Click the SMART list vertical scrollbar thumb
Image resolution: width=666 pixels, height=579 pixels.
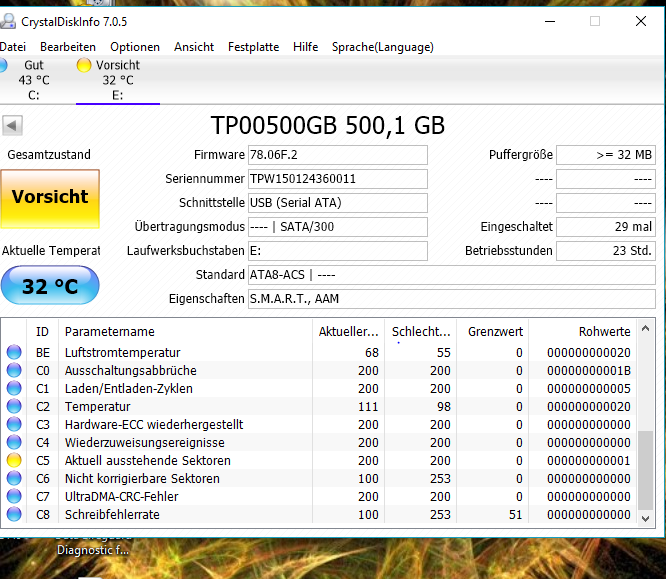pyautogui.click(x=646, y=470)
